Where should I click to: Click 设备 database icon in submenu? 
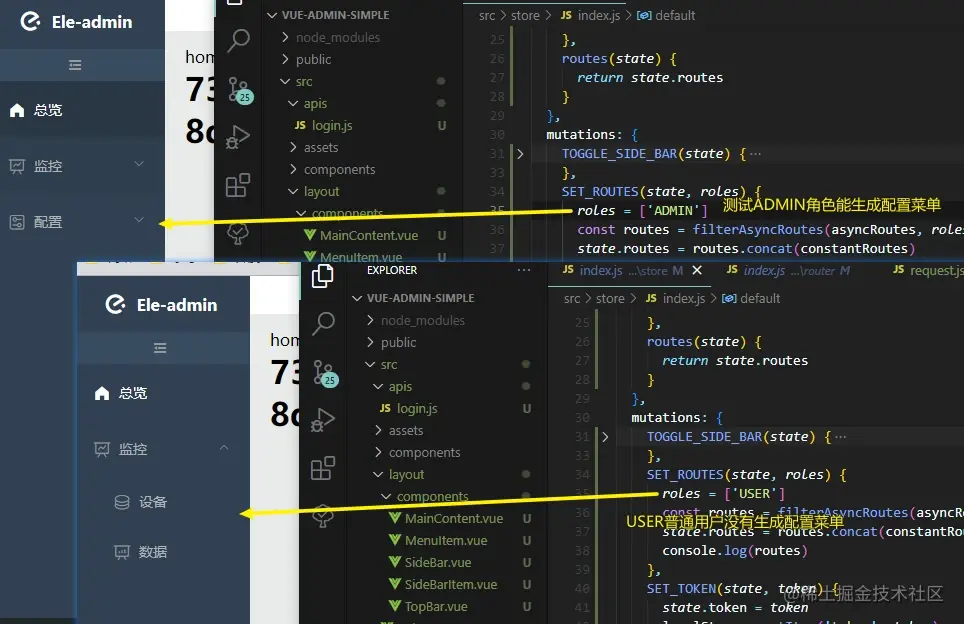click(122, 502)
